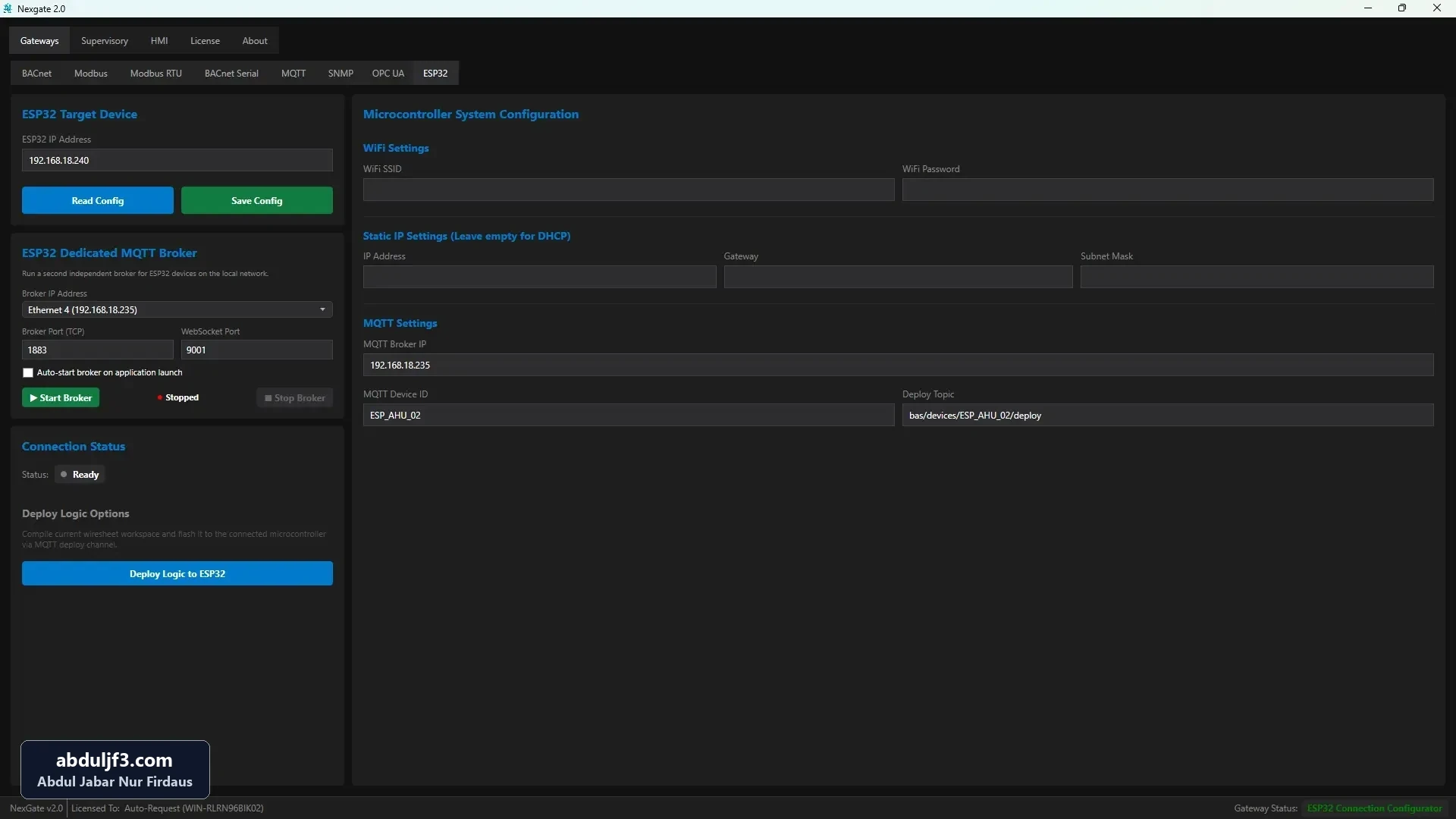Click the Ready status indicator dot

(x=64, y=475)
